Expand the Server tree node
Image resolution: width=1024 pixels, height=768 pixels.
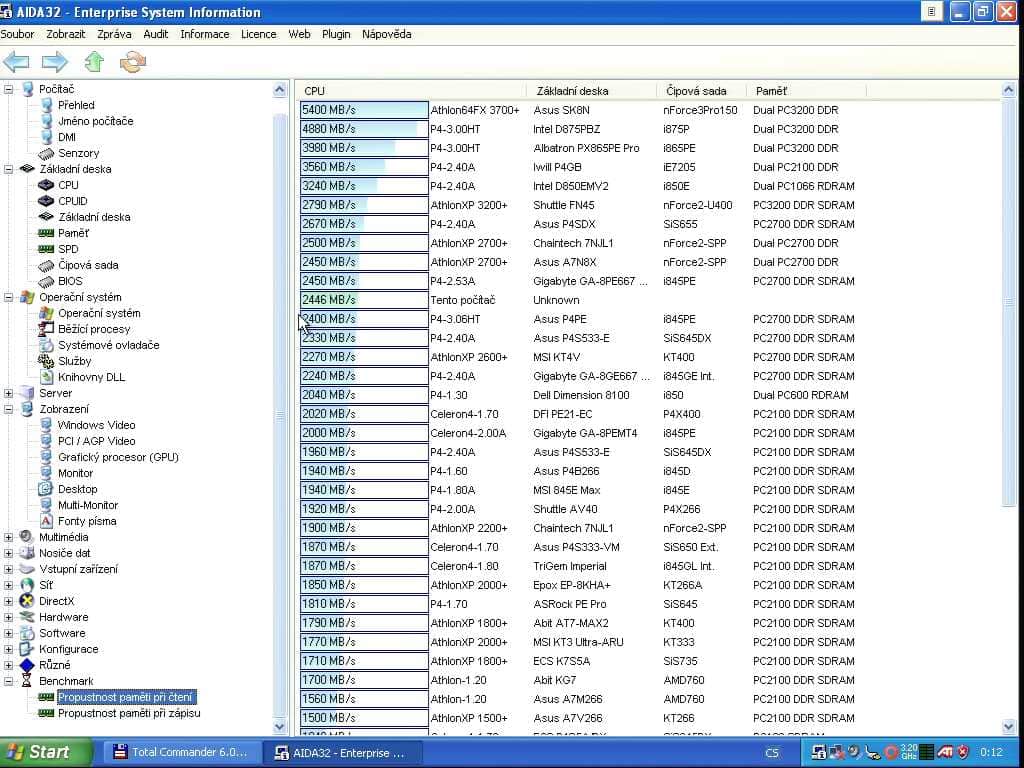coord(8,393)
